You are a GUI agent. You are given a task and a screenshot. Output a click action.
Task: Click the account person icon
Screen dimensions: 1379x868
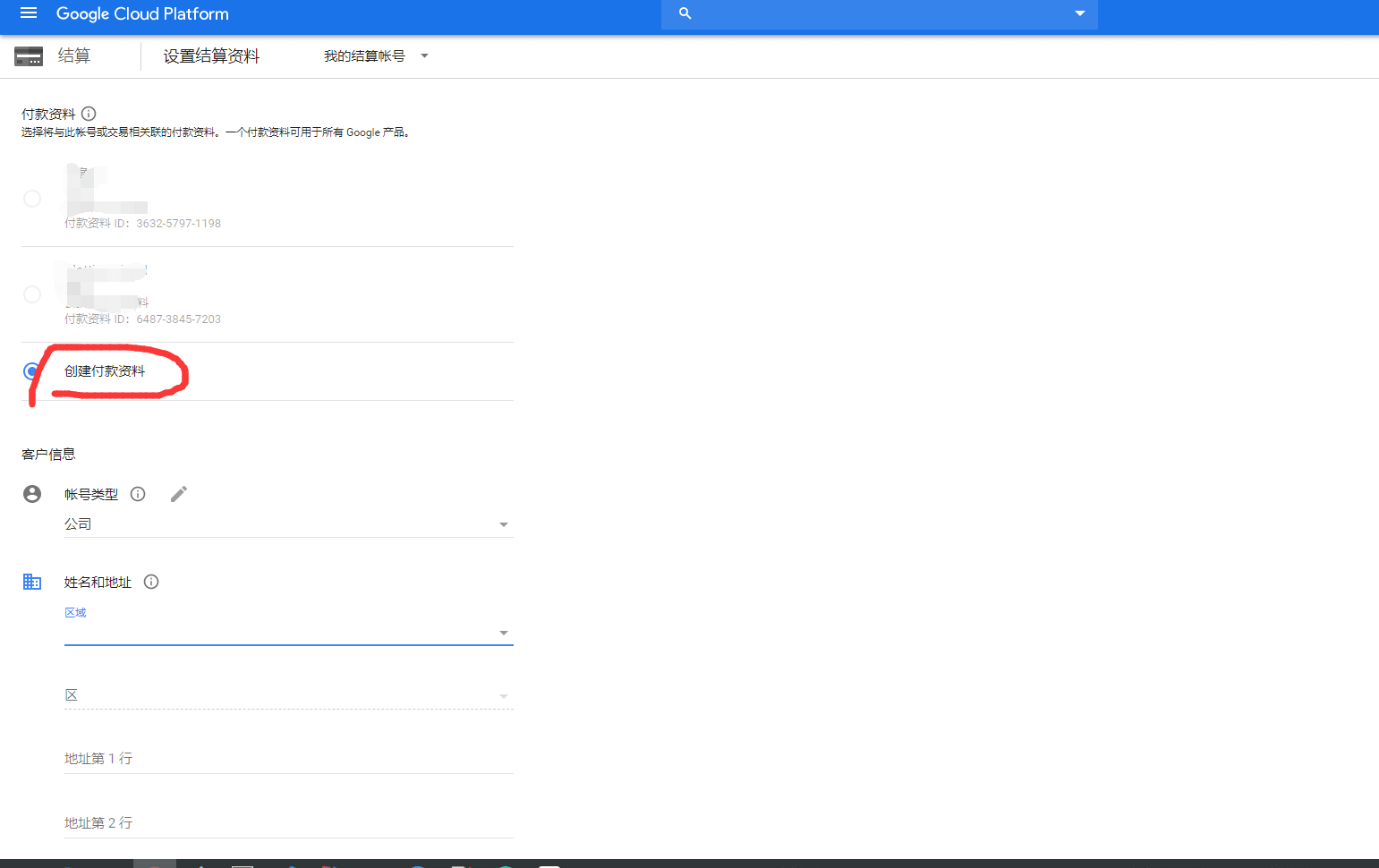[32, 494]
